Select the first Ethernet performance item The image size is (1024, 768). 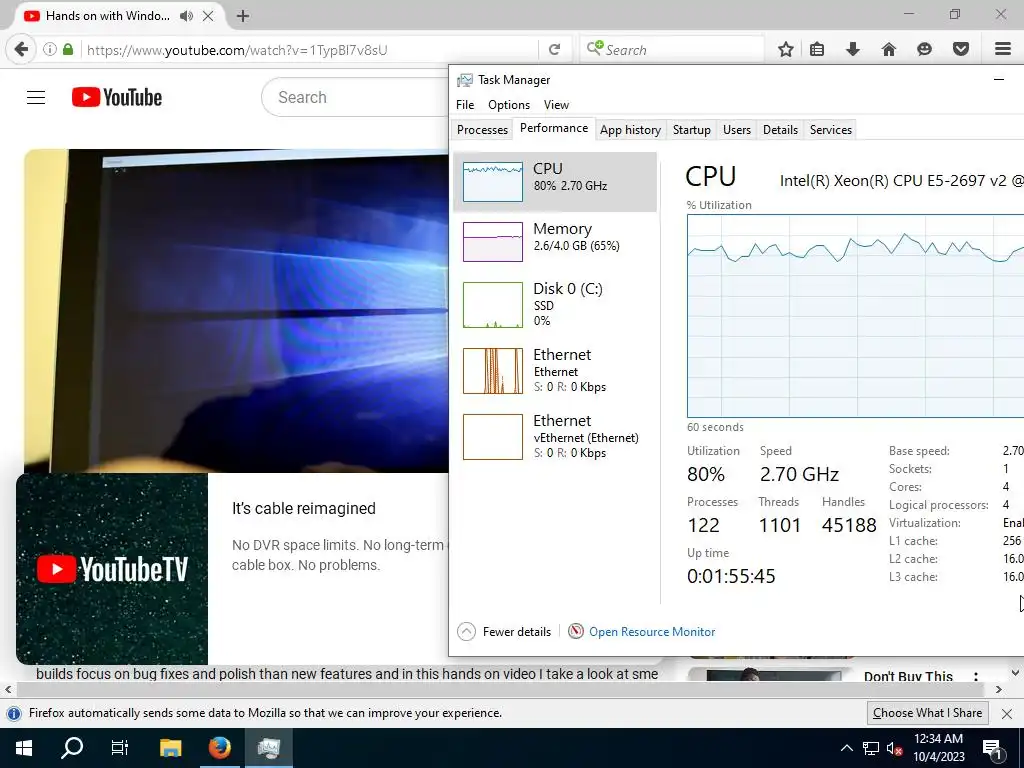coord(554,370)
